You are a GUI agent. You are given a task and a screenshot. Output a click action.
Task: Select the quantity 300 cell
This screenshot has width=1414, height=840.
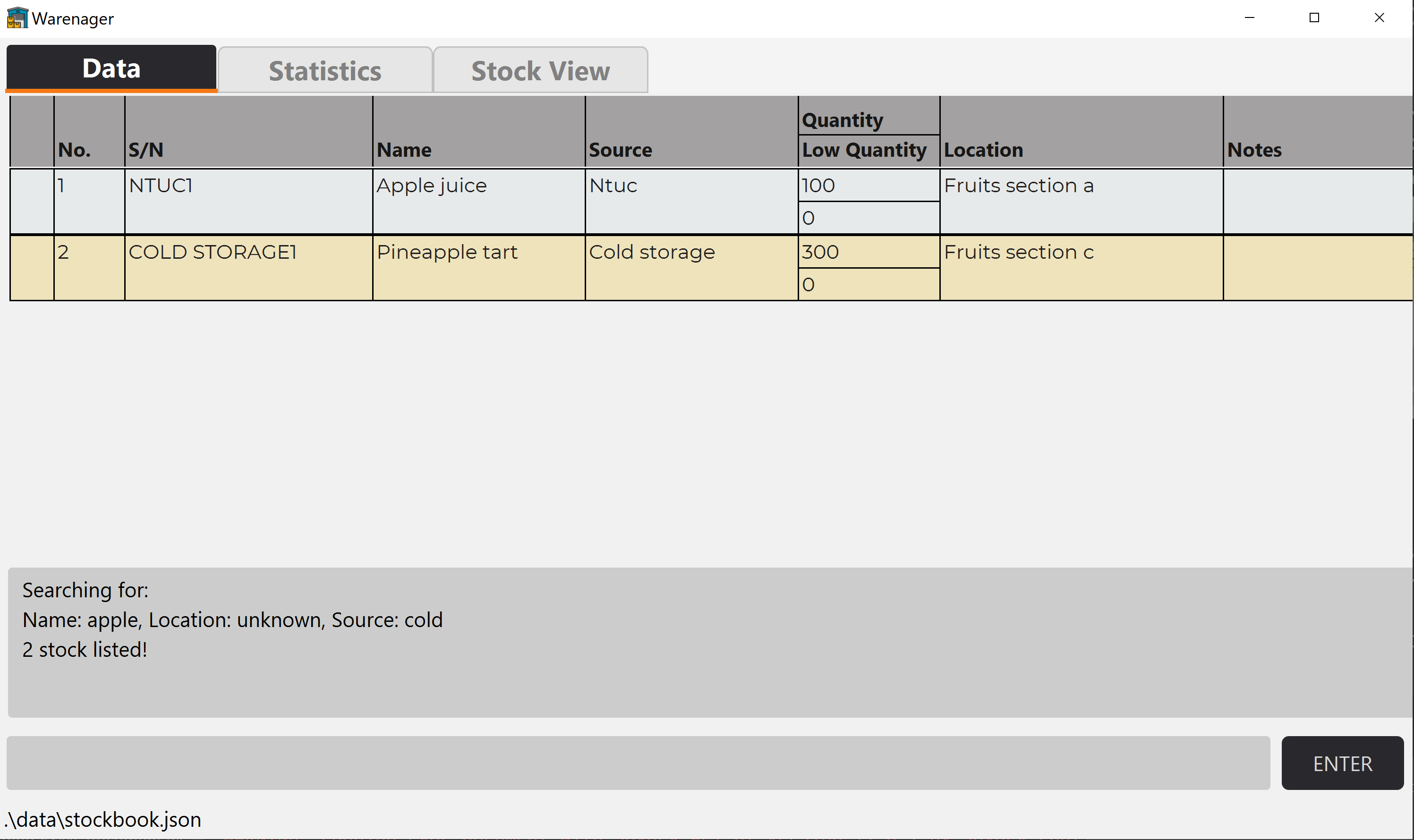[x=869, y=252]
